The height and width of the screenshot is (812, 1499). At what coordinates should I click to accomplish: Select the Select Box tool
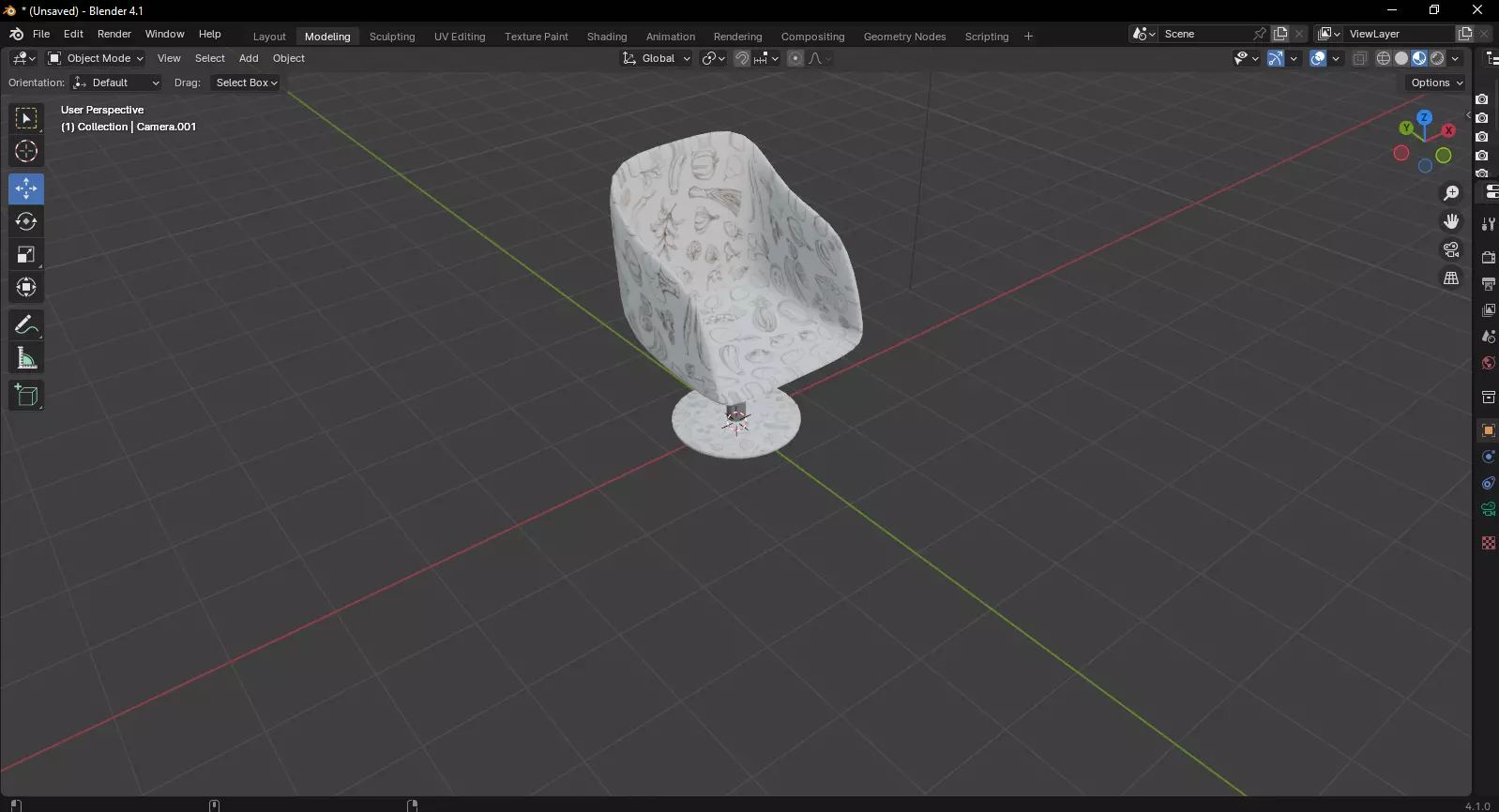coord(26,118)
